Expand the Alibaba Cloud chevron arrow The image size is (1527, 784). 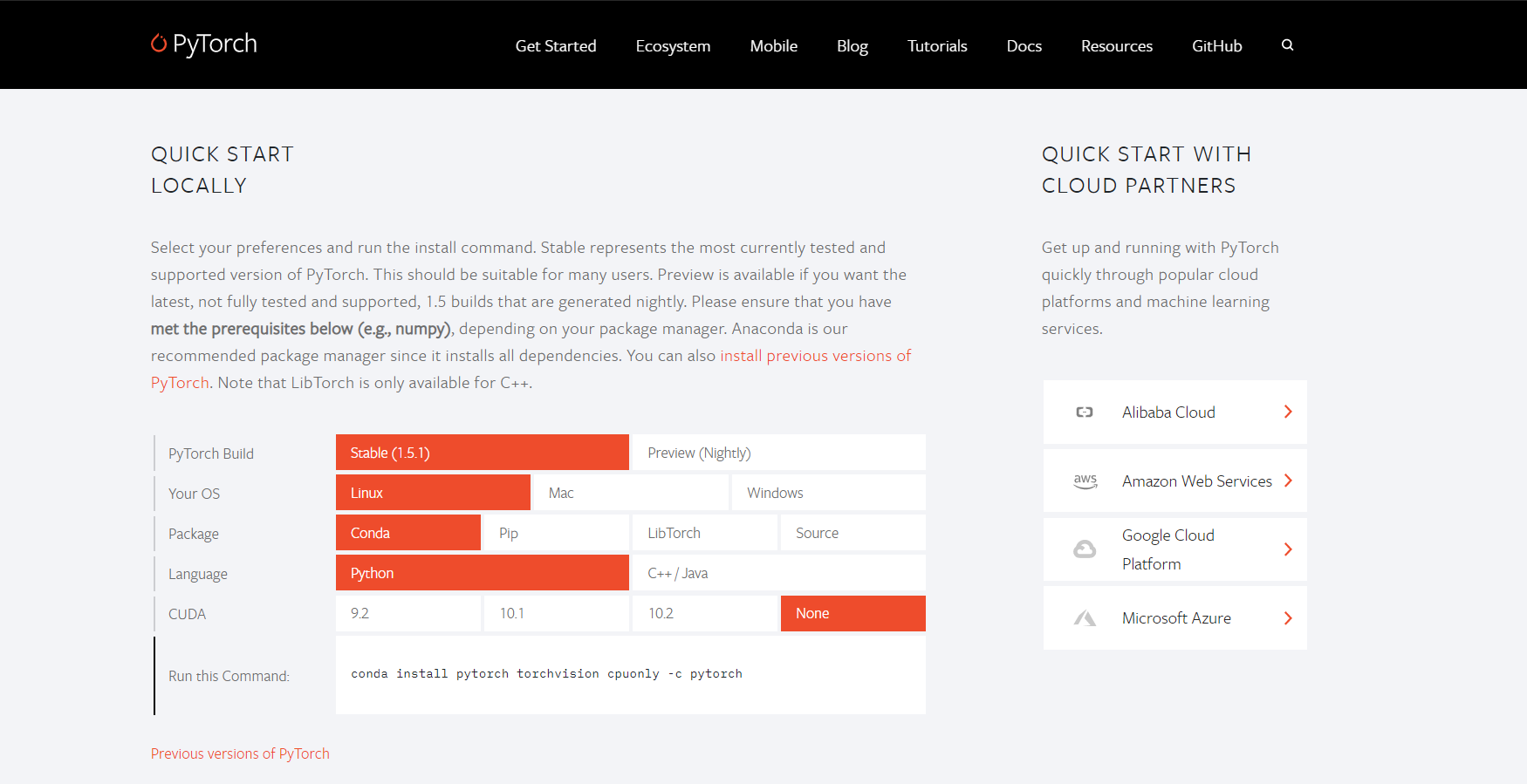click(x=1288, y=412)
